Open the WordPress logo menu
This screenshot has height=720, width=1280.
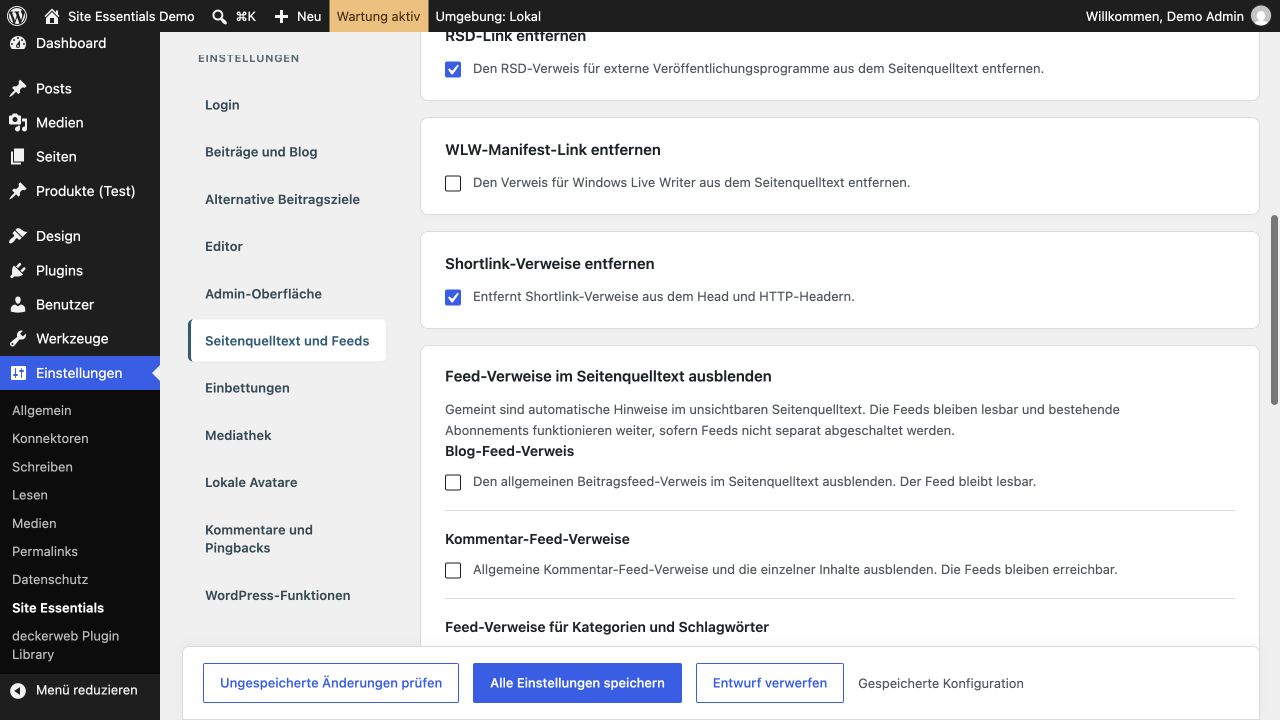coord(16,16)
